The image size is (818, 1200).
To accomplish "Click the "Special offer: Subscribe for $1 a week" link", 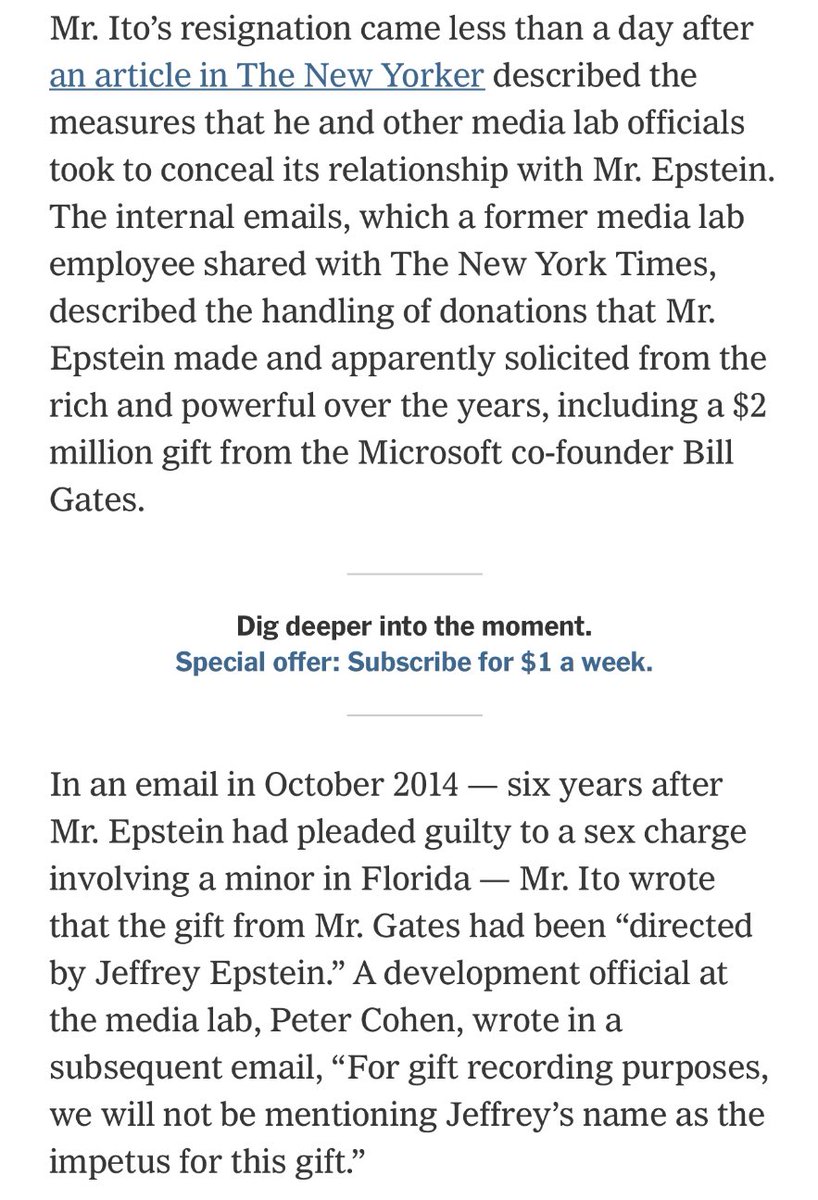I will tap(414, 662).
